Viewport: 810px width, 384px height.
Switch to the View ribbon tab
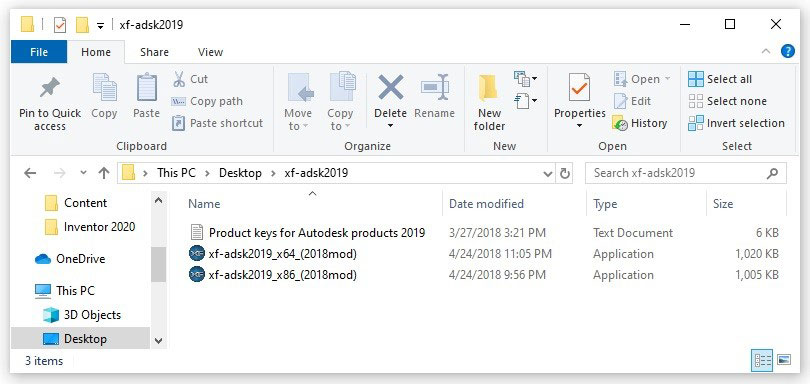(210, 52)
